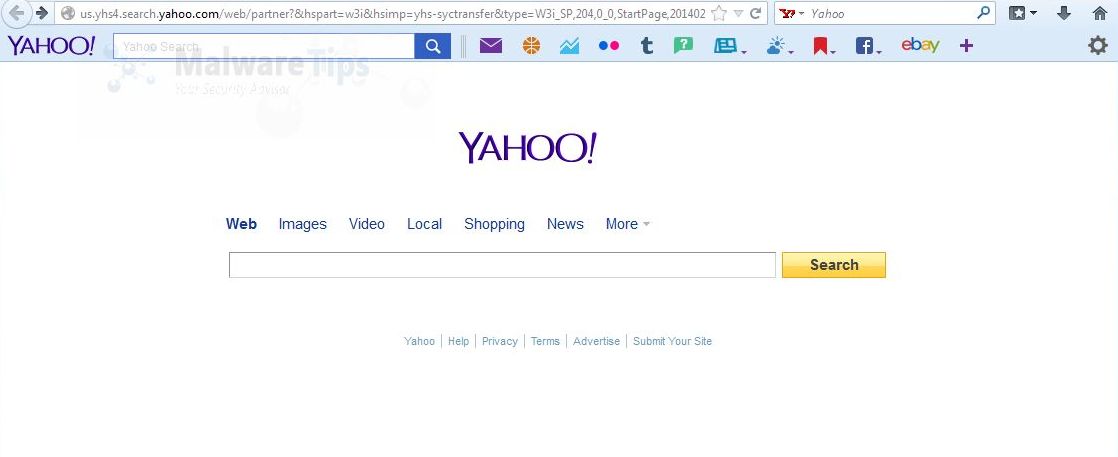Open the bookmarks menu button

[1022, 13]
